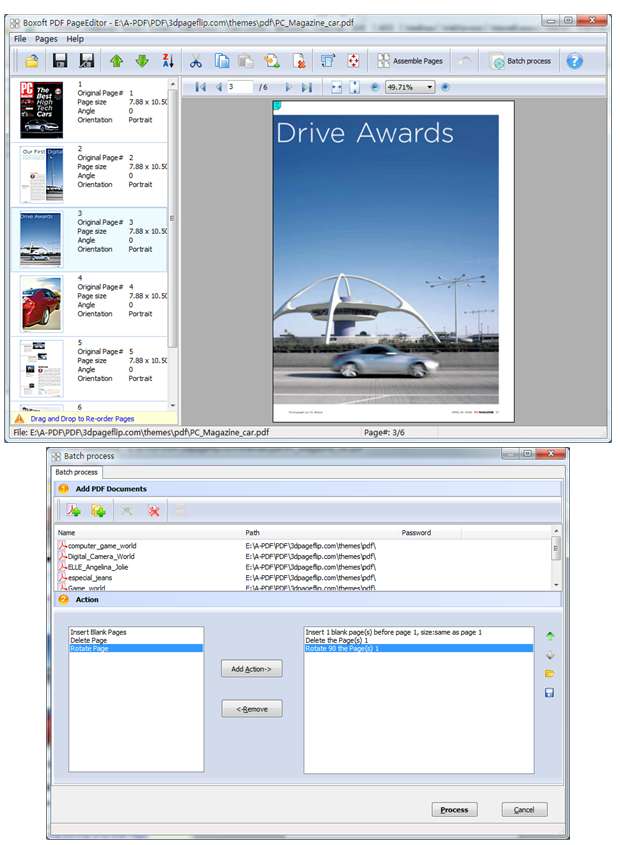Click the fit height icon
Image resolution: width=620 pixels, height=845 pixels.
coord(354,87)
